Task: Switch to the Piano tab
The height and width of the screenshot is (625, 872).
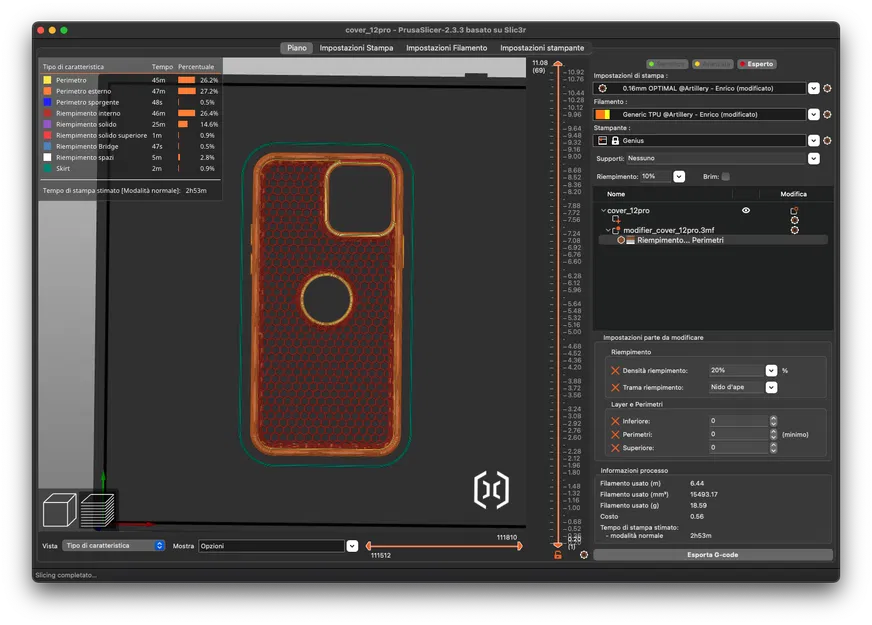Action: (296, 48)
